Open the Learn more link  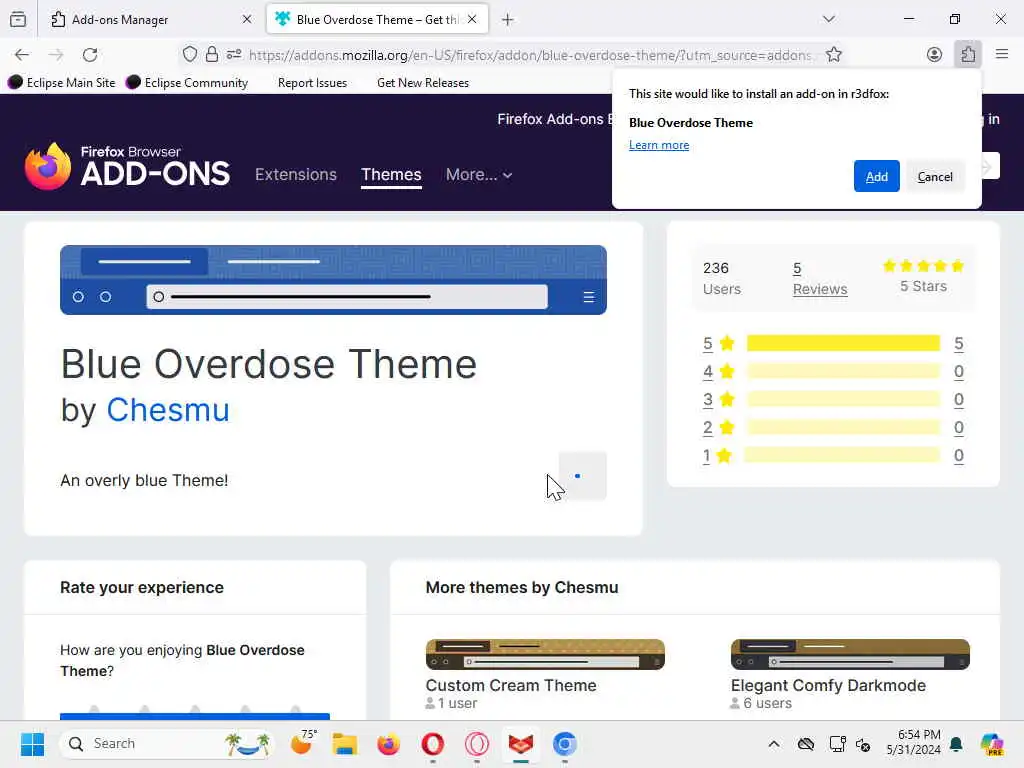coord(659,145)
